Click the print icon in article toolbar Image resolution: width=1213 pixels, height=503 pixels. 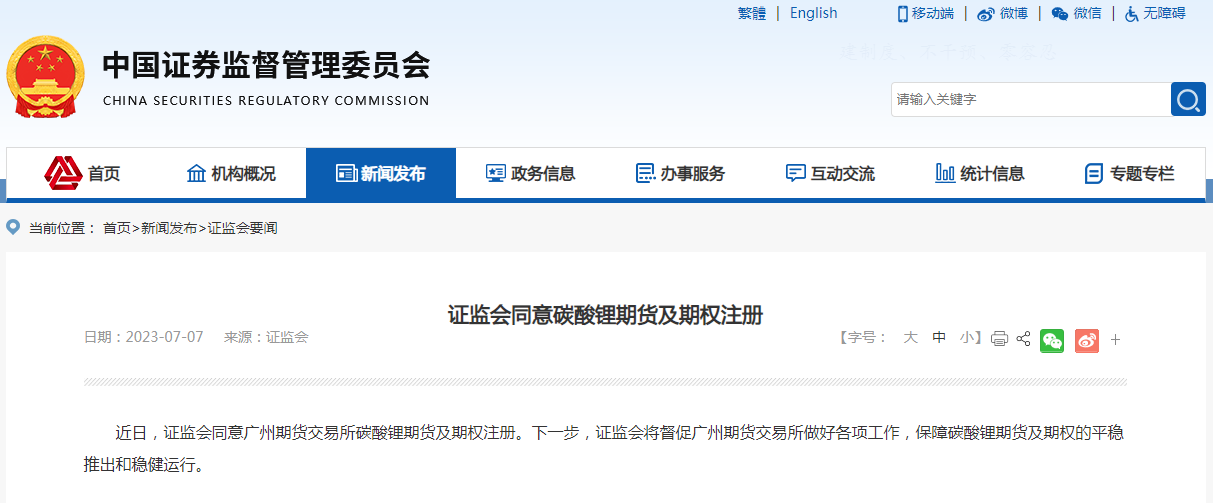pos(999,339)
